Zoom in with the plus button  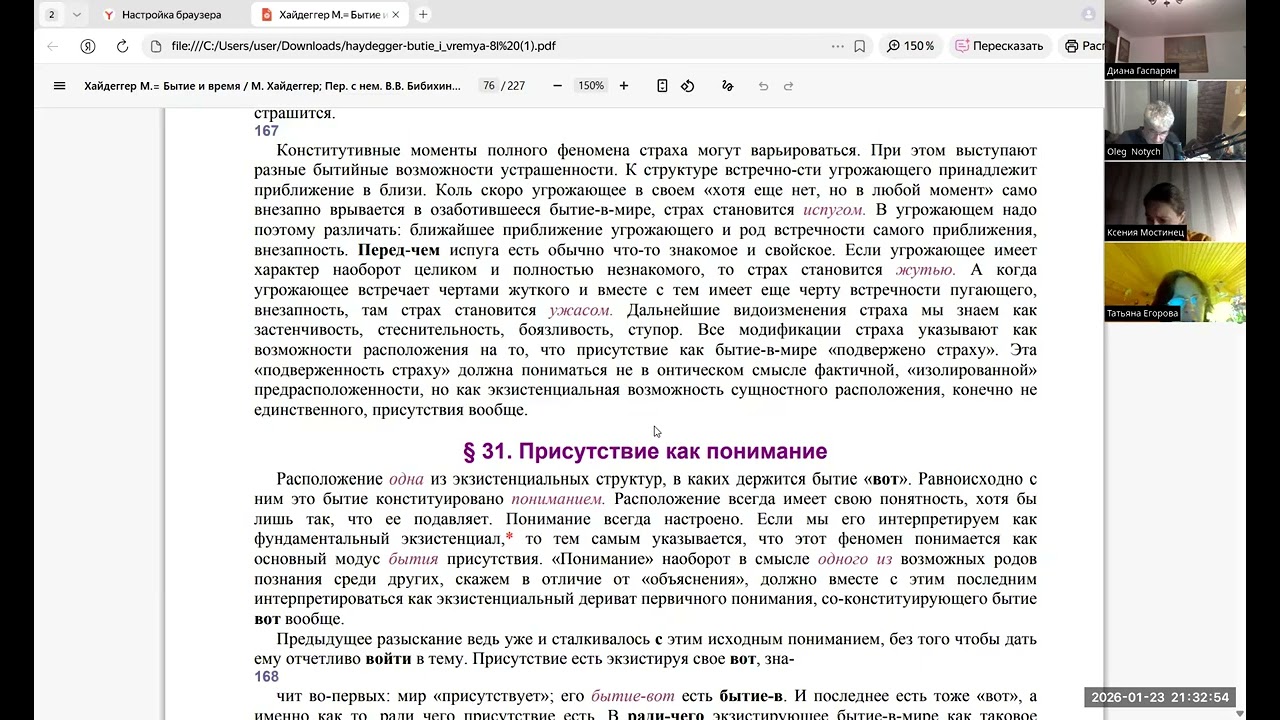click(624, 86)
